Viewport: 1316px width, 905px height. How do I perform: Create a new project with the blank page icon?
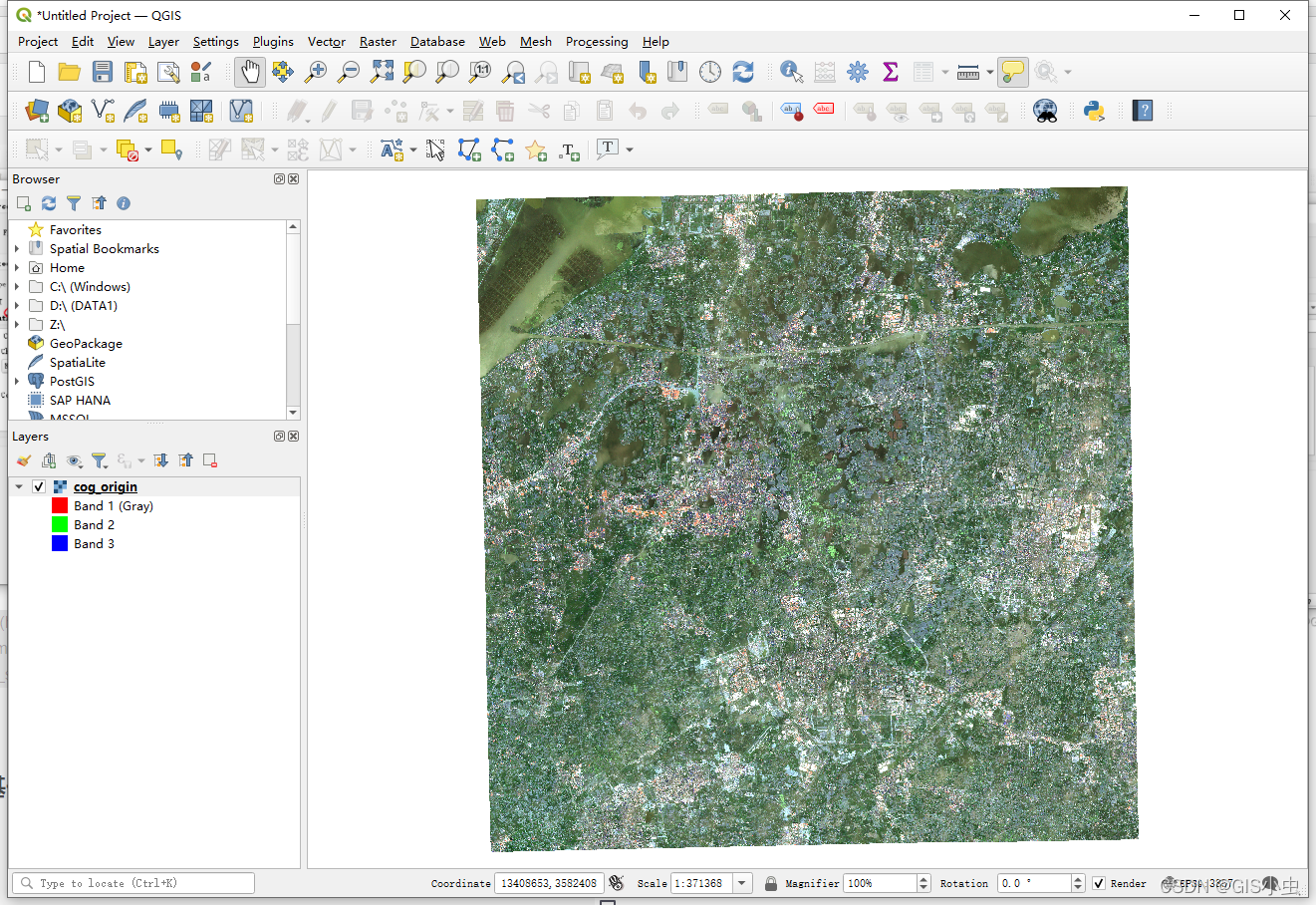click(x=37, y=72)
